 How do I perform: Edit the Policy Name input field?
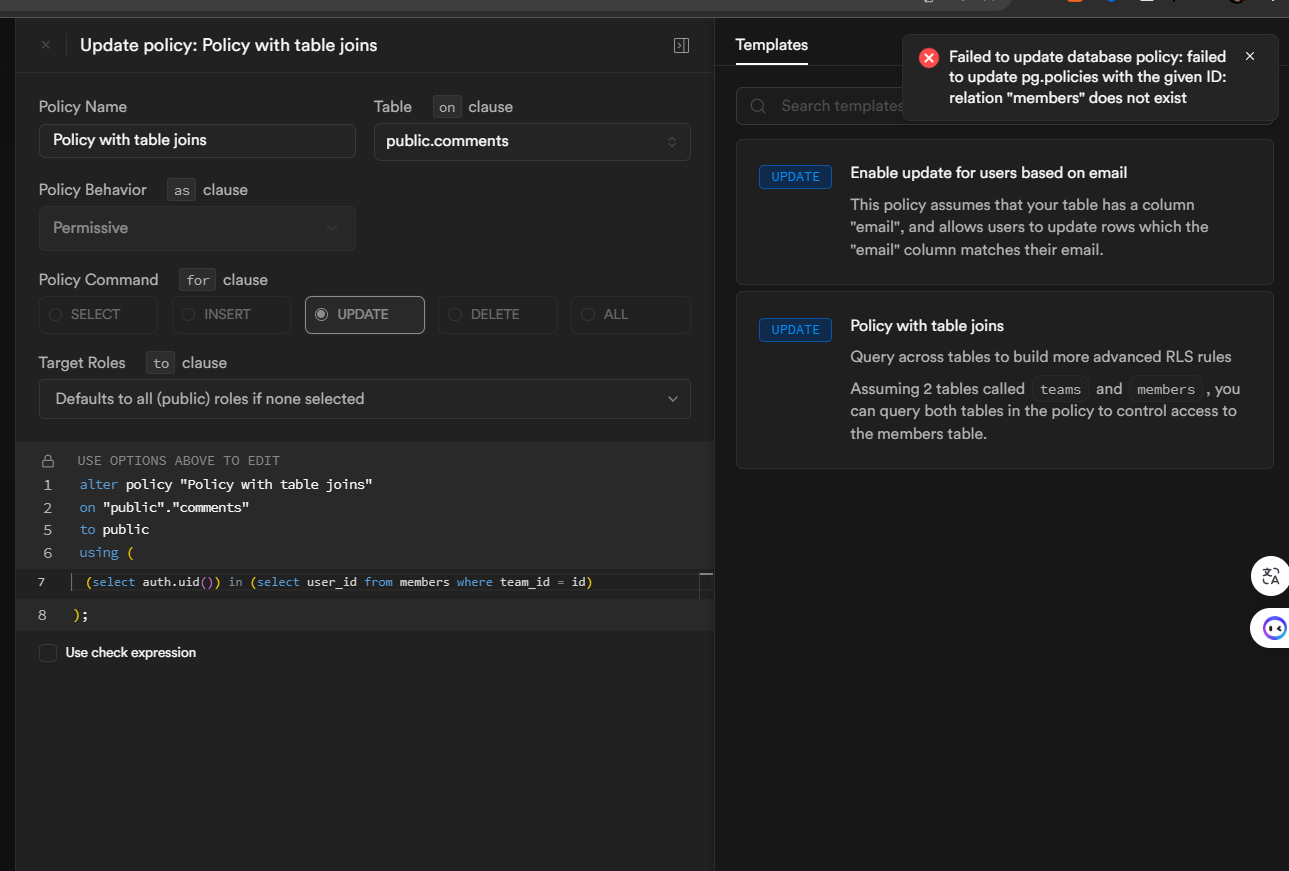point(197,140)
